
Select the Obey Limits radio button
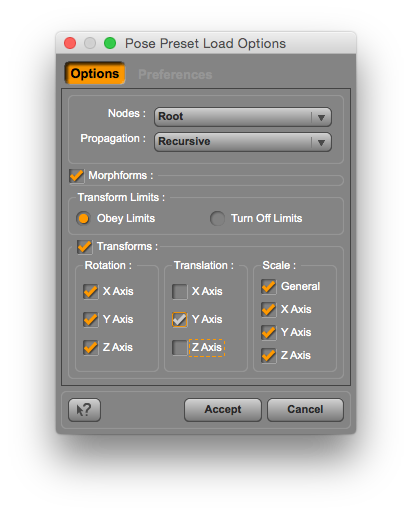(83, 219)
